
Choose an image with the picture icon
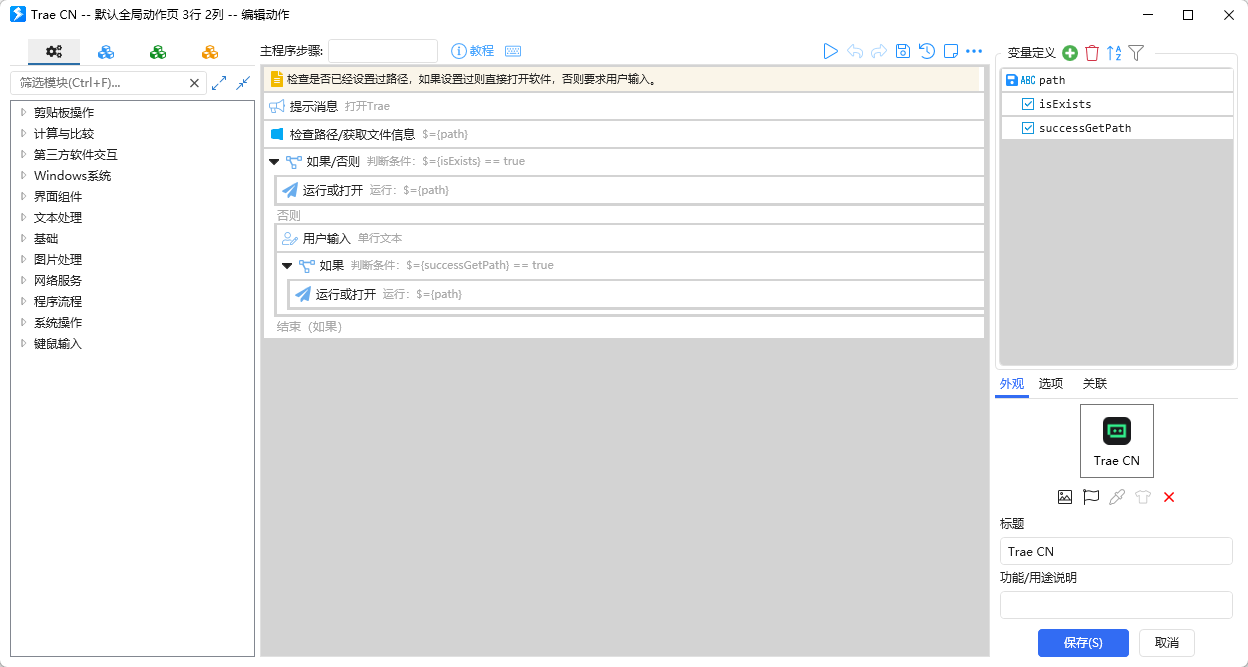1065,496
